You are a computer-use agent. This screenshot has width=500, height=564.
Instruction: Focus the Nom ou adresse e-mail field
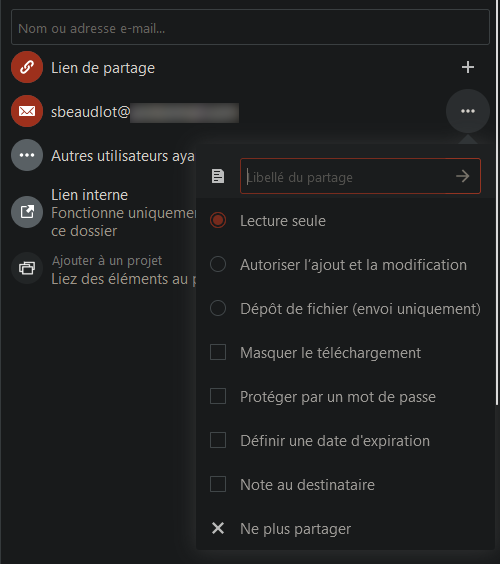click(250, 28)
